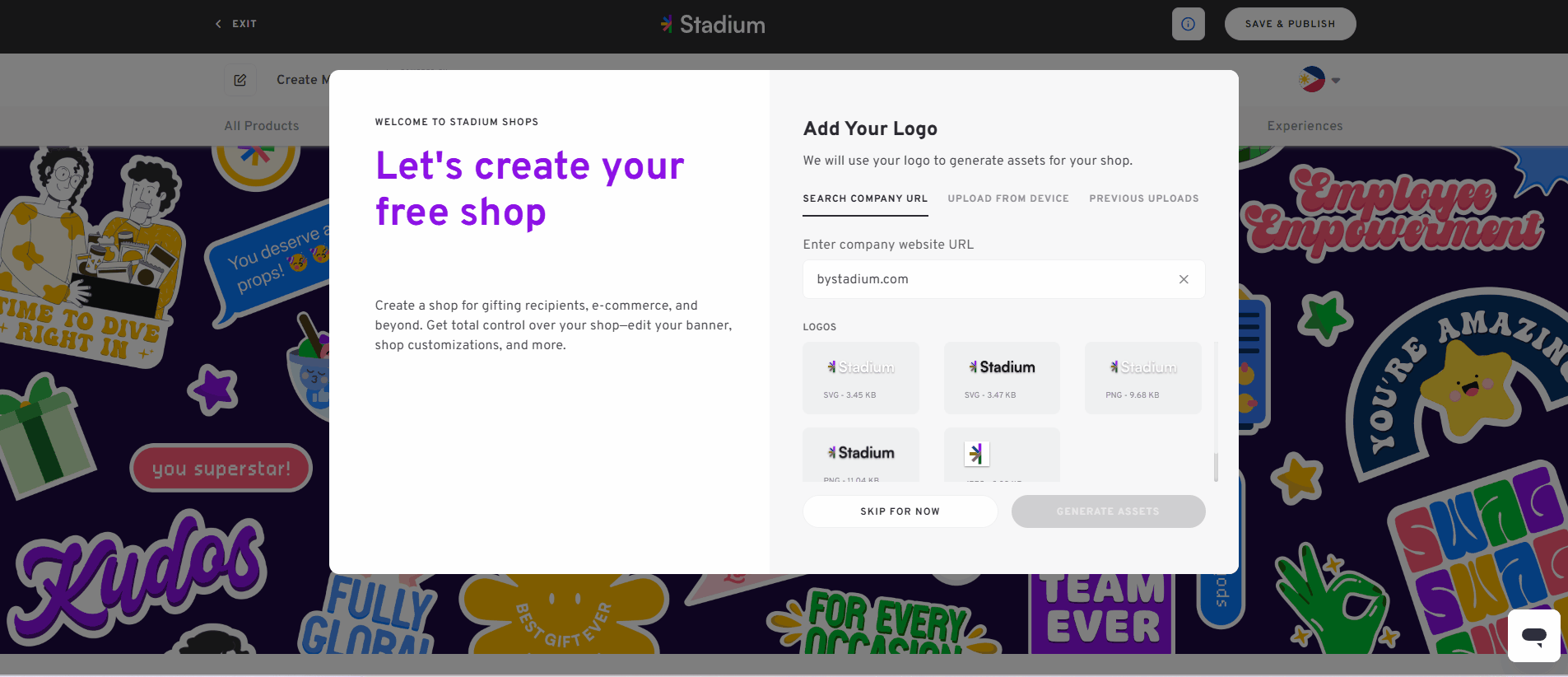Clear the bystadium.com URL using the X icon

[x=1184, y=279]
